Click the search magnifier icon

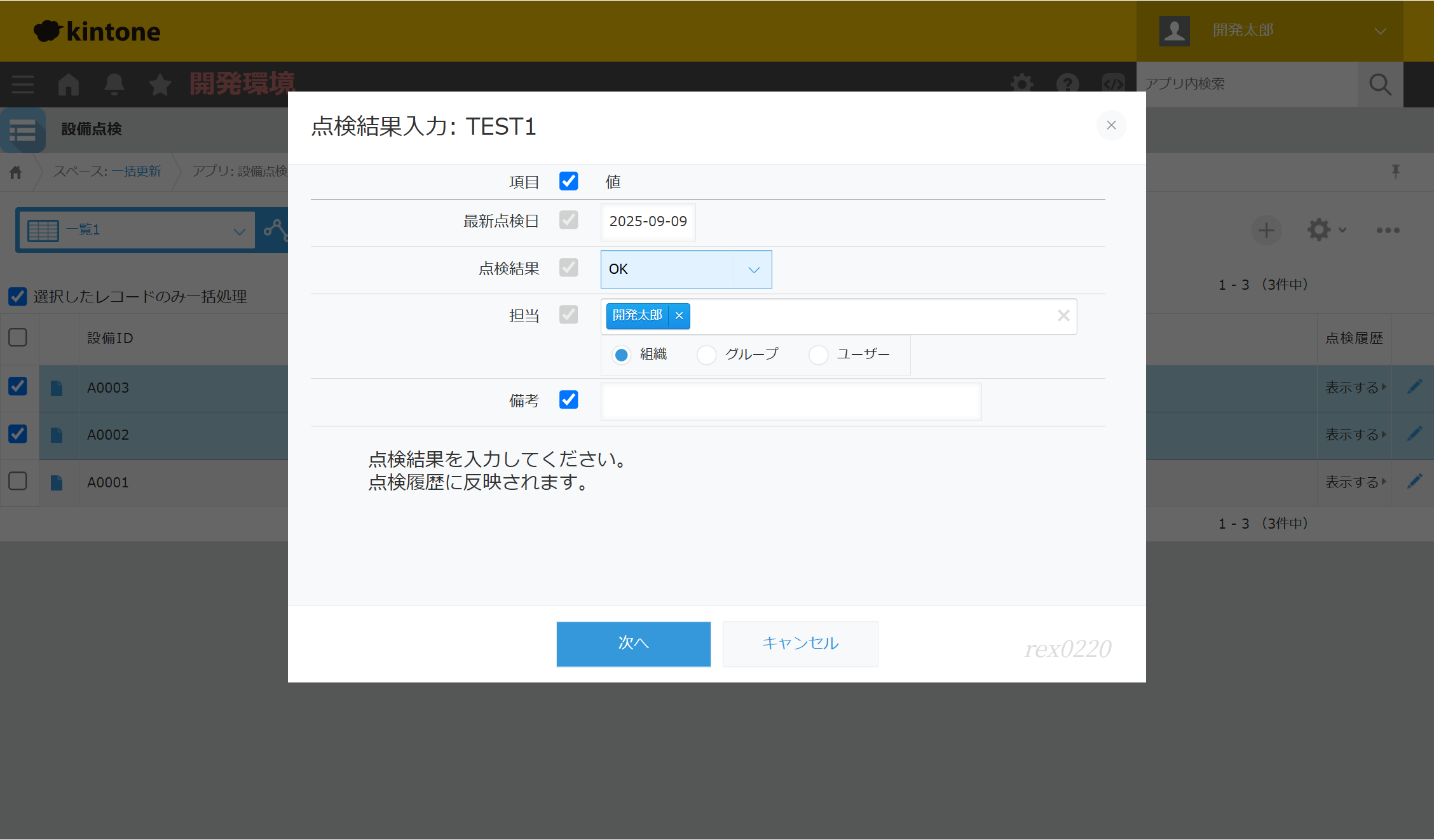[1380, 84]
